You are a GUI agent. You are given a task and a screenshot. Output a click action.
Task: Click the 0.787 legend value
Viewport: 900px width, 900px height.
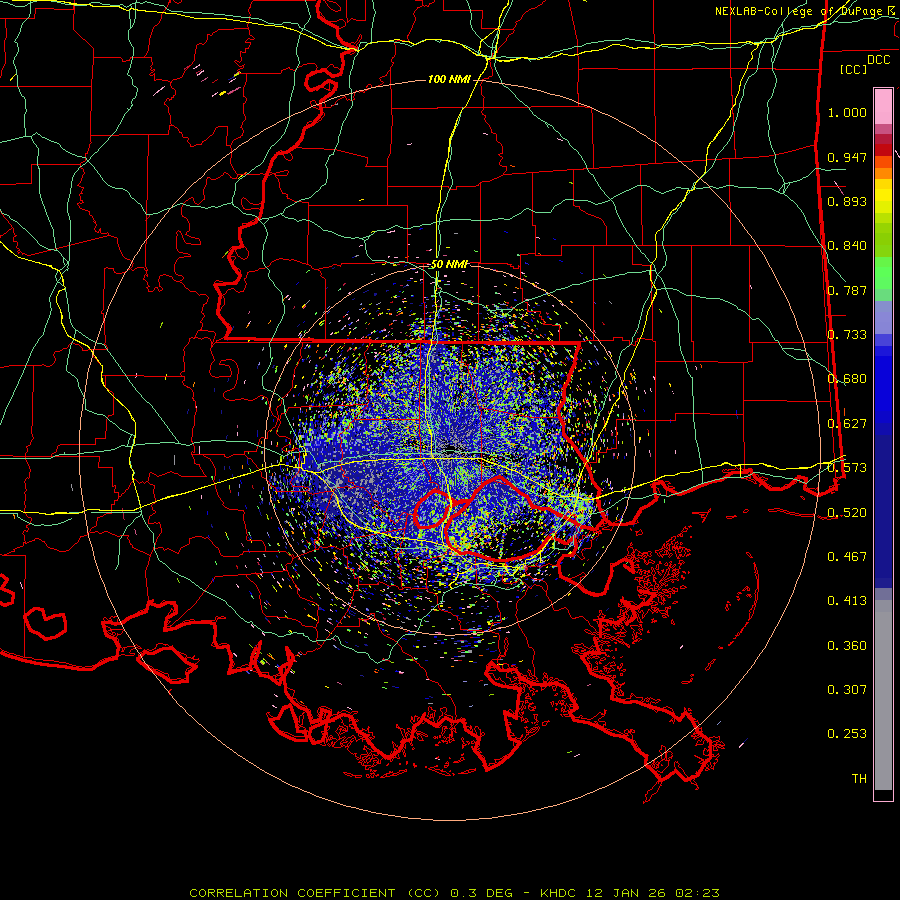click(x=847, y=290)
